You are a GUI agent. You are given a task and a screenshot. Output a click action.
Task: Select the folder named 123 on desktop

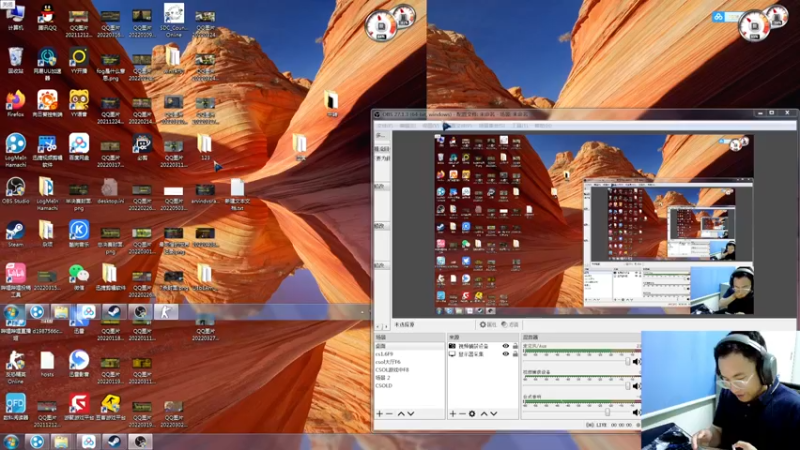[205, 147]
